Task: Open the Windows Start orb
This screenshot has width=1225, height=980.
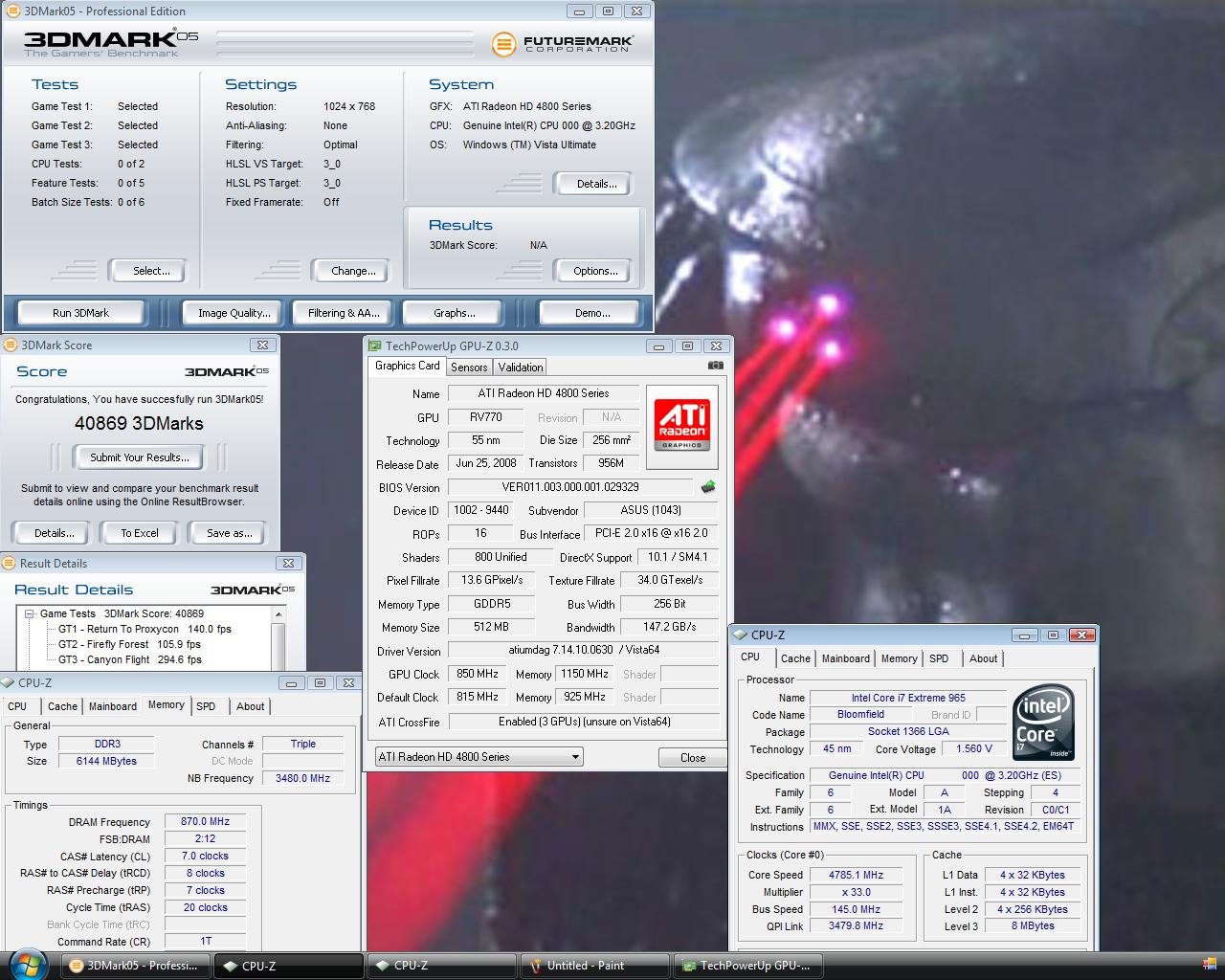Action: tap(26, 963)
